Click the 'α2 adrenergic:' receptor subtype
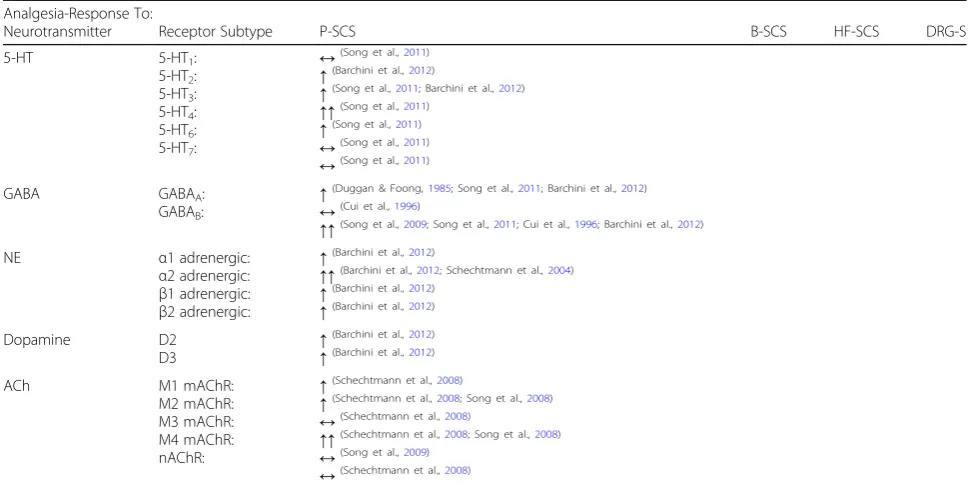 click(205, 276)
